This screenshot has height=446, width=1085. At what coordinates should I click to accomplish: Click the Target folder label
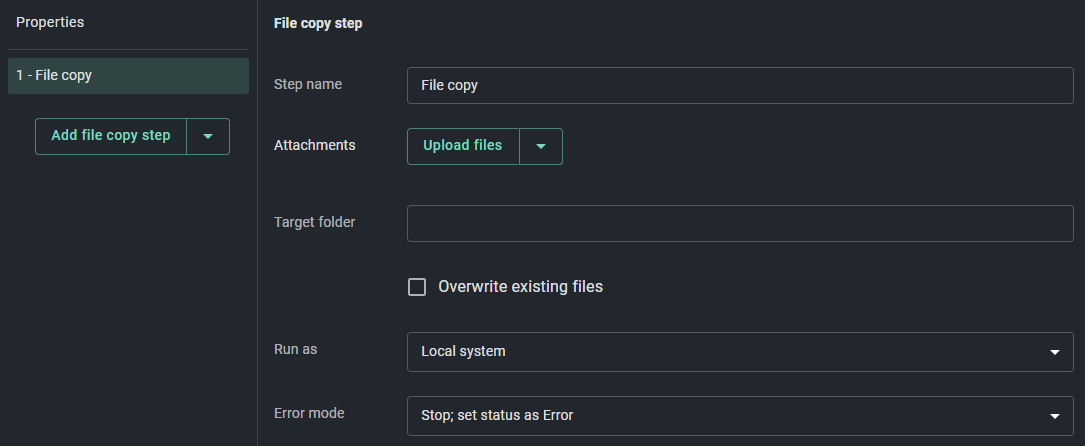tap(314, 222)
